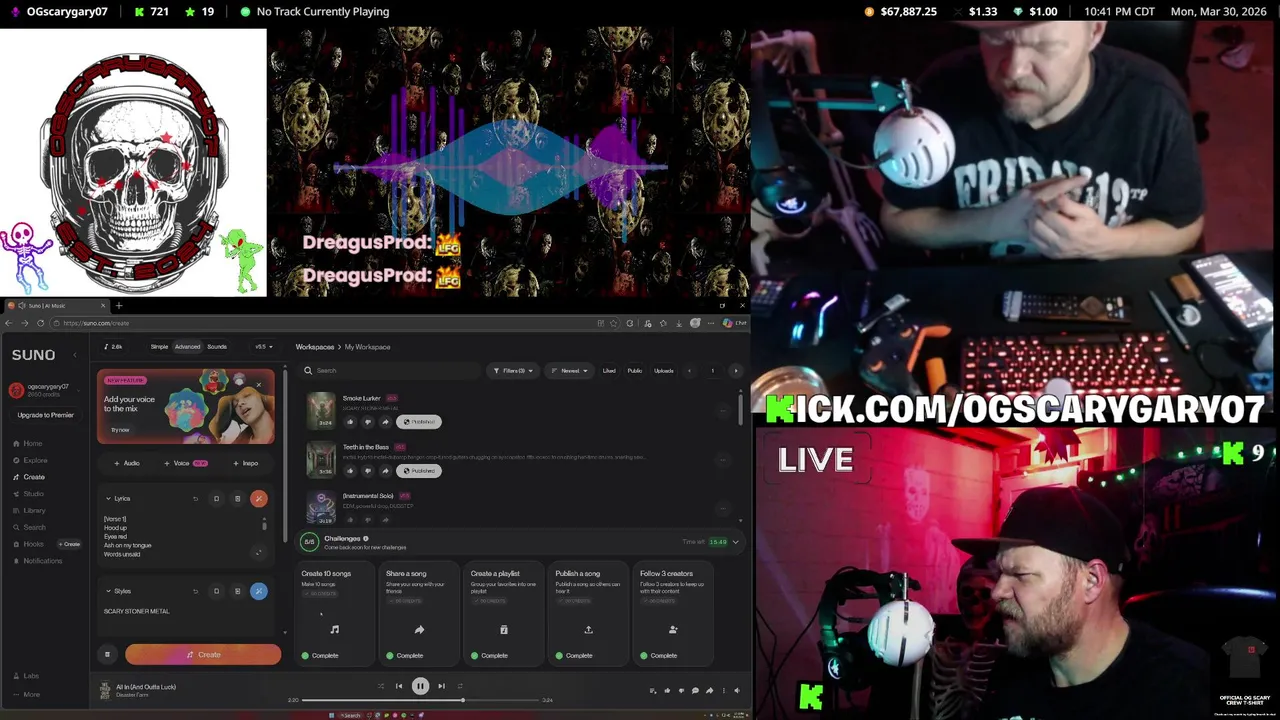1280x720 pixels.
Task: Open Explore in Suno sidebar
Action: pyautogui.click(x=30, y=460)
